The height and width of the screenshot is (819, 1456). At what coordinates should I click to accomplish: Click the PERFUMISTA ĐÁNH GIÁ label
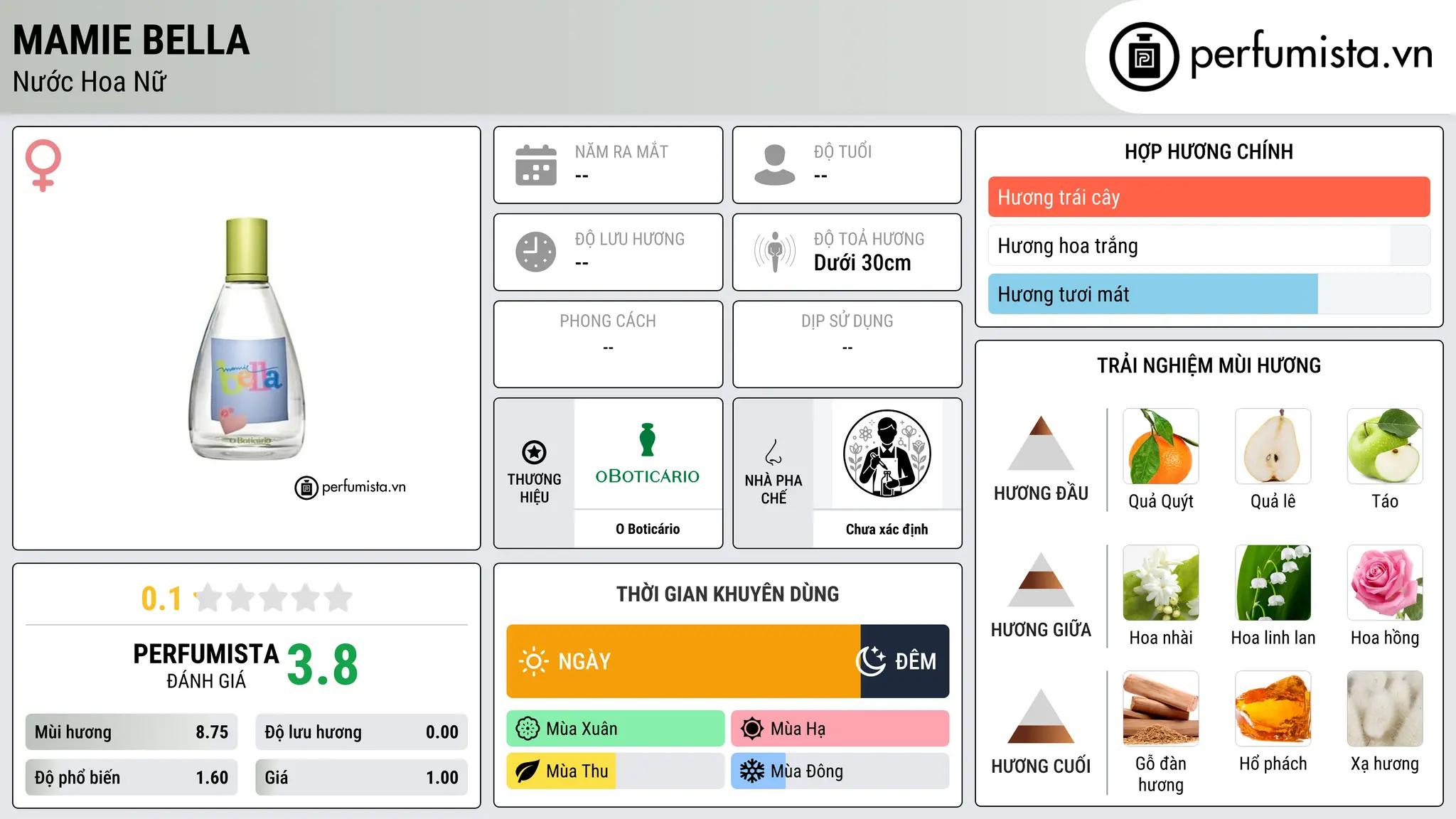click(206, 665)
